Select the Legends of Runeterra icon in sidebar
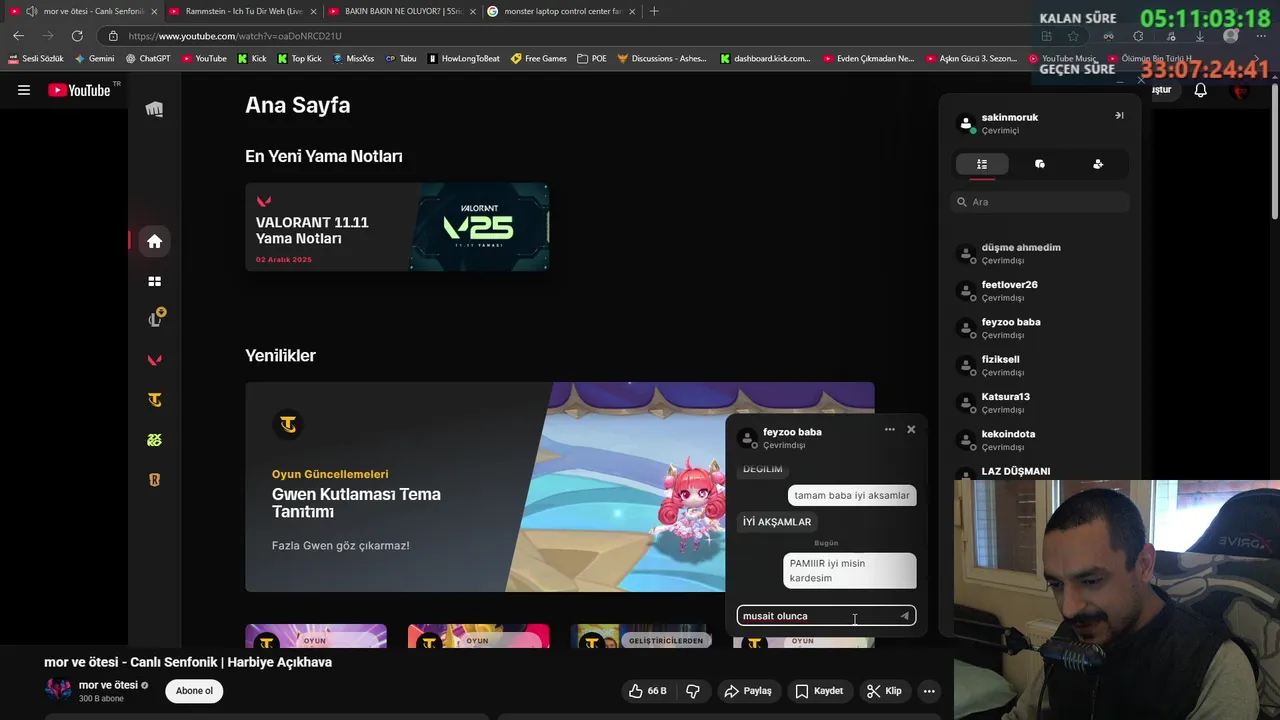Viewport: 1280px width, 720px height. tap(154, 480)
